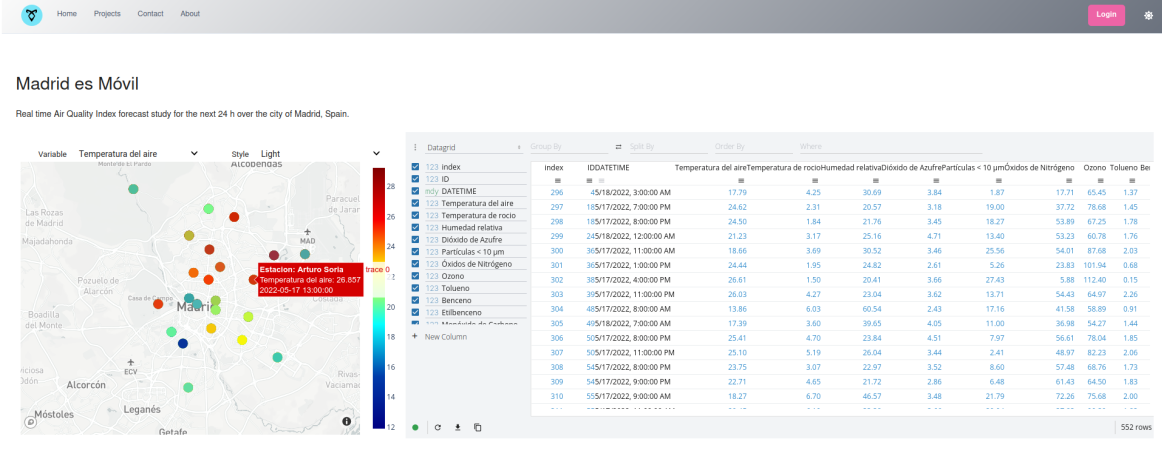Screen dimensions: 1162x472
Task: Click the export download icon
Action: coord(457,428)
